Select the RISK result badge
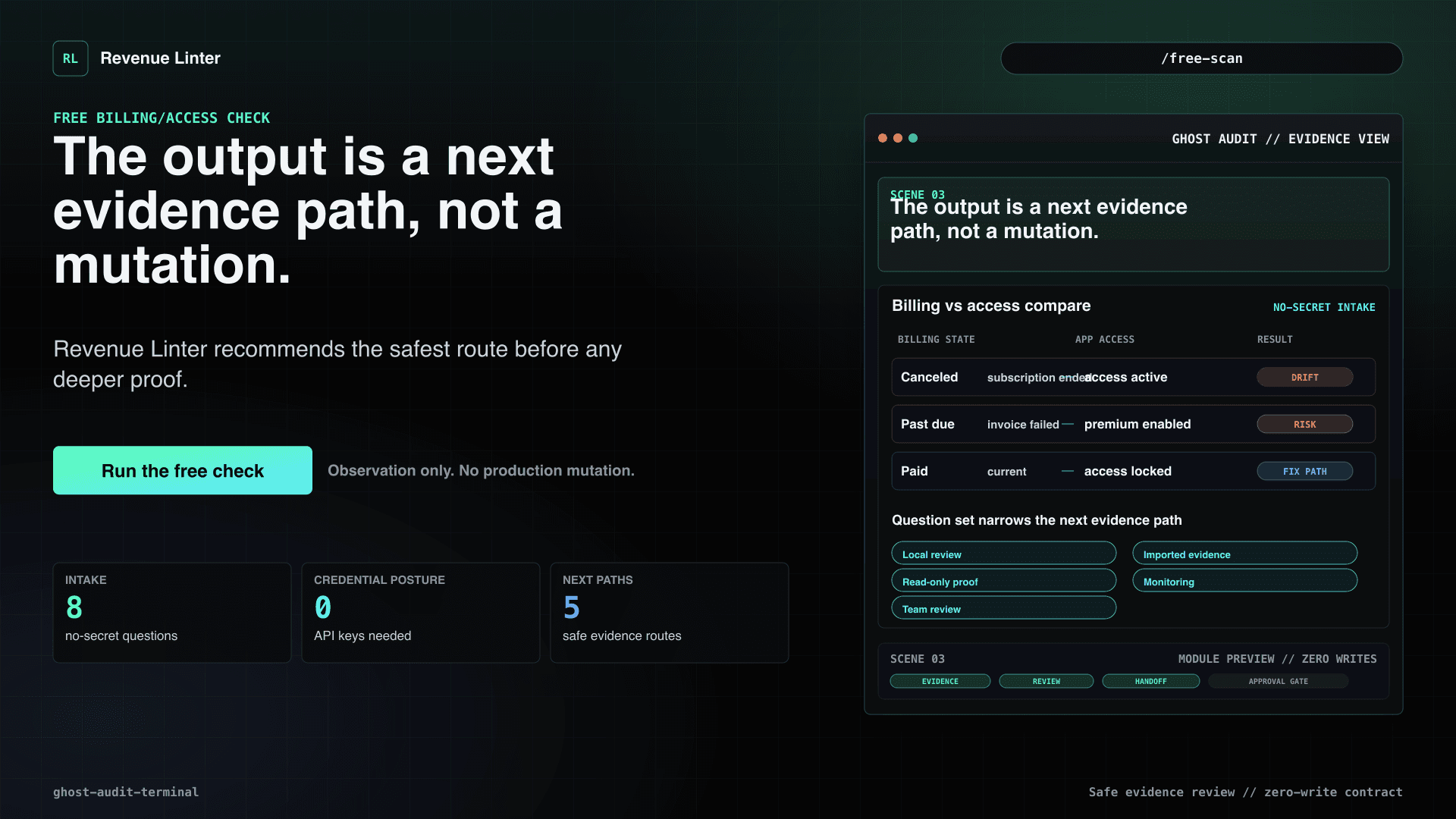The height and width of the screenshot is (819, 1456). tap(1305, 424)
